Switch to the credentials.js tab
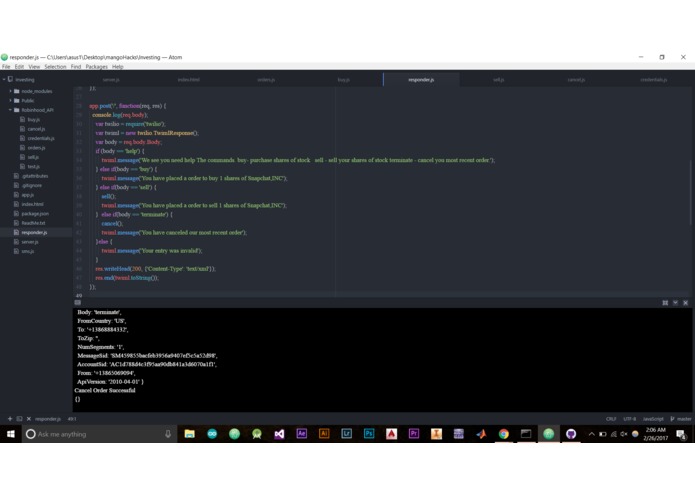 654,80
